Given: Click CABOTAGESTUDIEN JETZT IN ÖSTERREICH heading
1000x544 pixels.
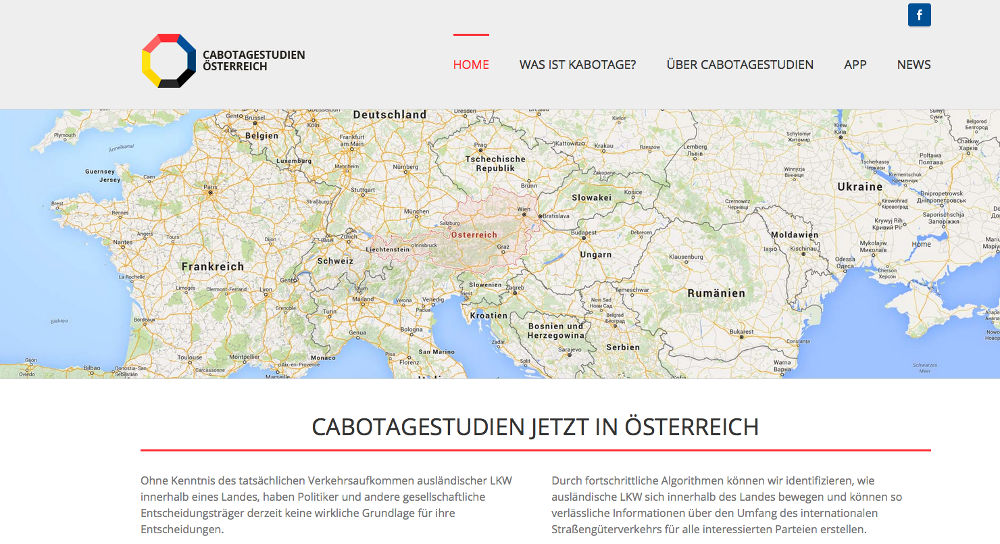Looking at the screenshot, I should 535,427.
